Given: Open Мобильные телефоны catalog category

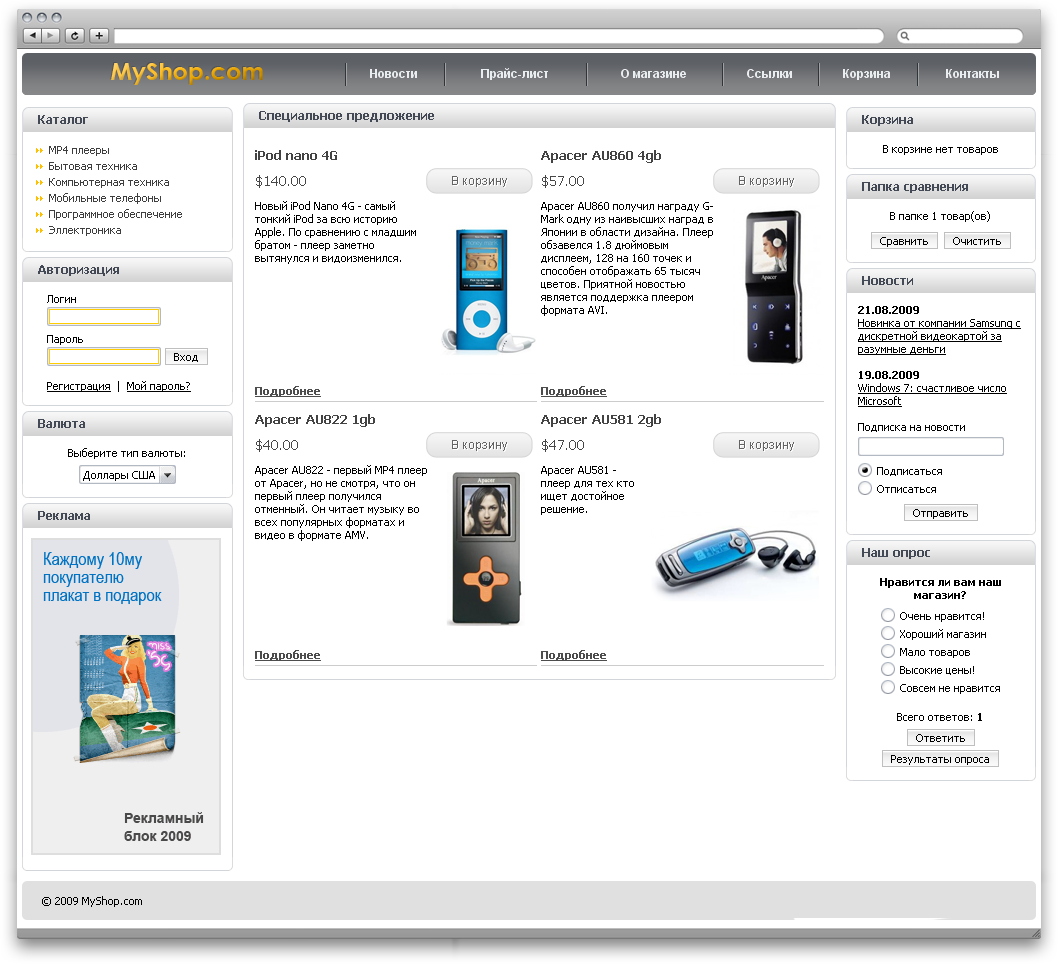Looking at the screenshot, I should [105, 198].
